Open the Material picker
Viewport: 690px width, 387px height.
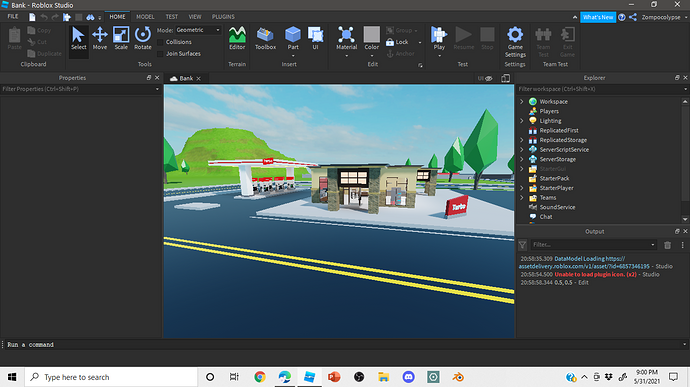(346, 39)
